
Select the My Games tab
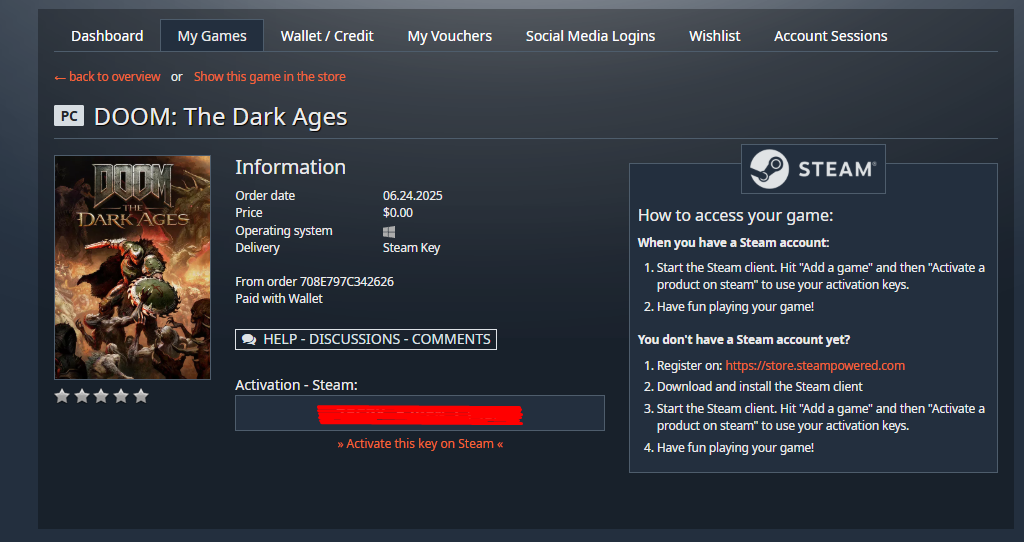click(212, 36)
